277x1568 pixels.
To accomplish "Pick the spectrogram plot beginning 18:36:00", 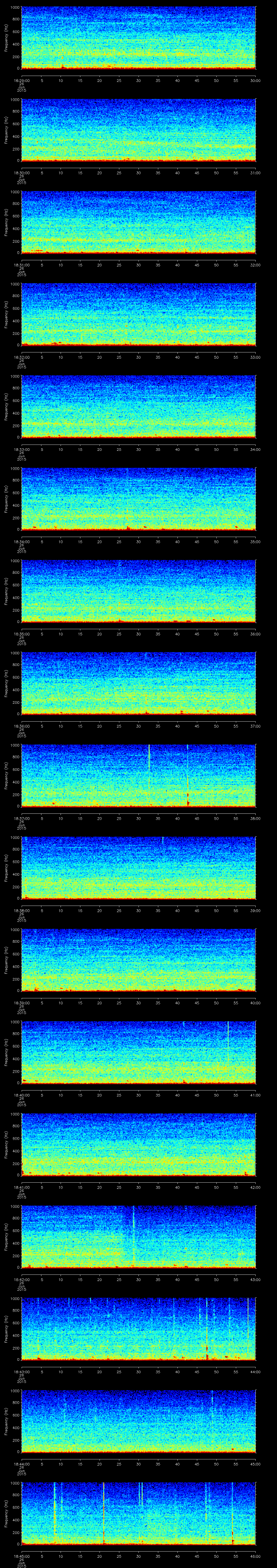I will (x=139, y=683).
